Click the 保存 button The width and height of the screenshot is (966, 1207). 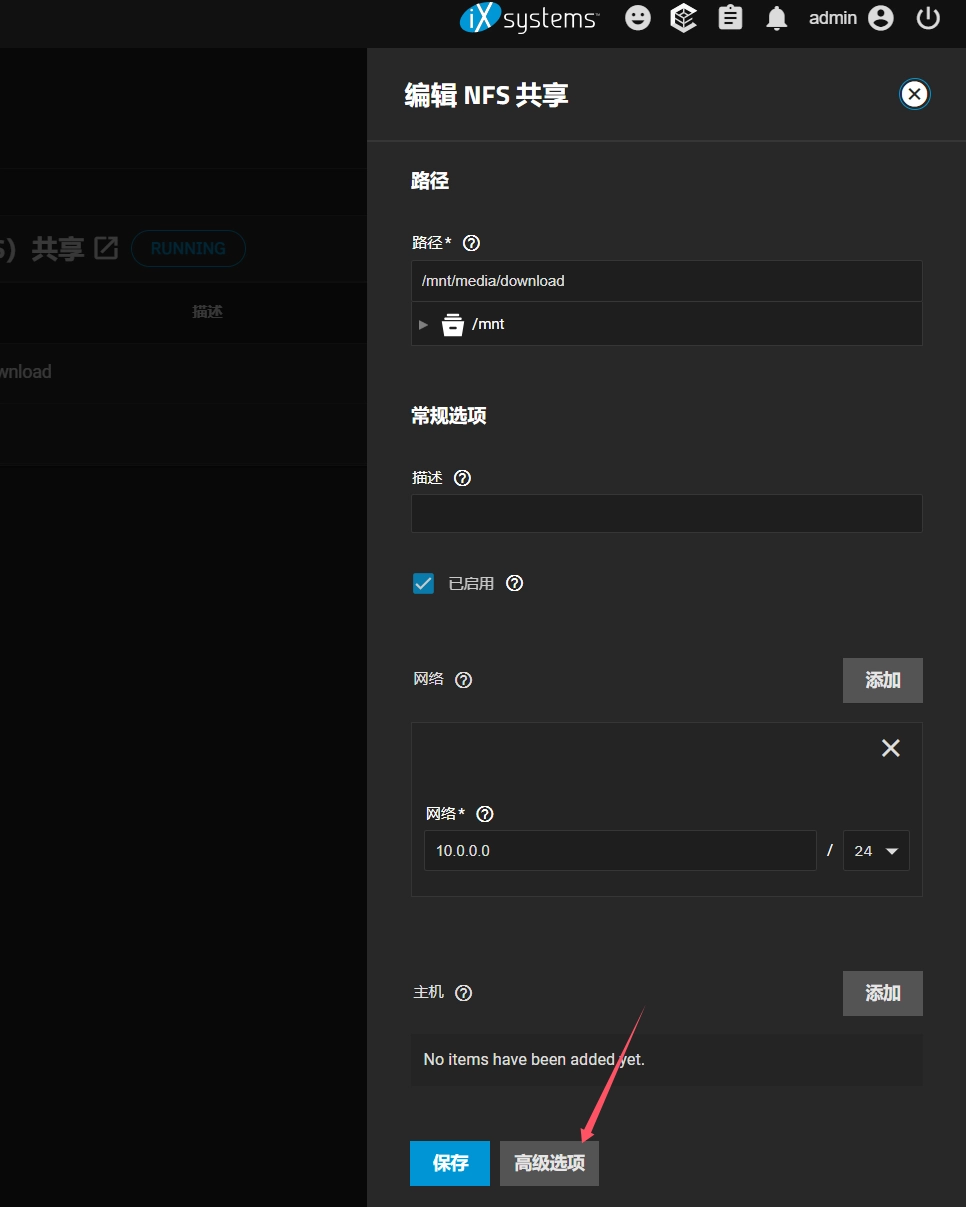[x=450, y=1163]
